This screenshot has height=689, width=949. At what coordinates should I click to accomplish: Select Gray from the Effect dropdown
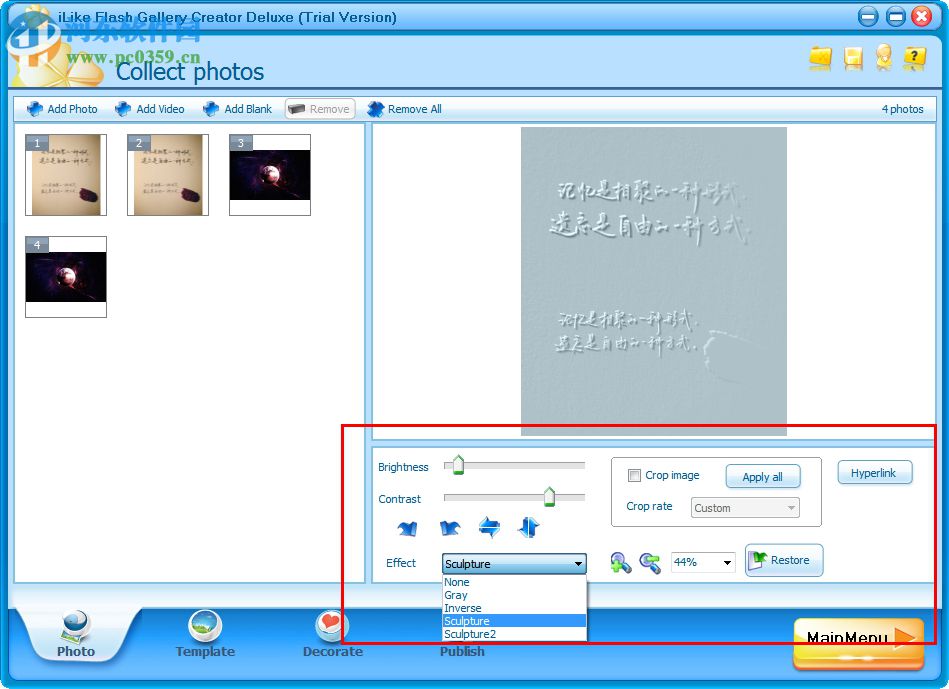[x=459, y=594]
